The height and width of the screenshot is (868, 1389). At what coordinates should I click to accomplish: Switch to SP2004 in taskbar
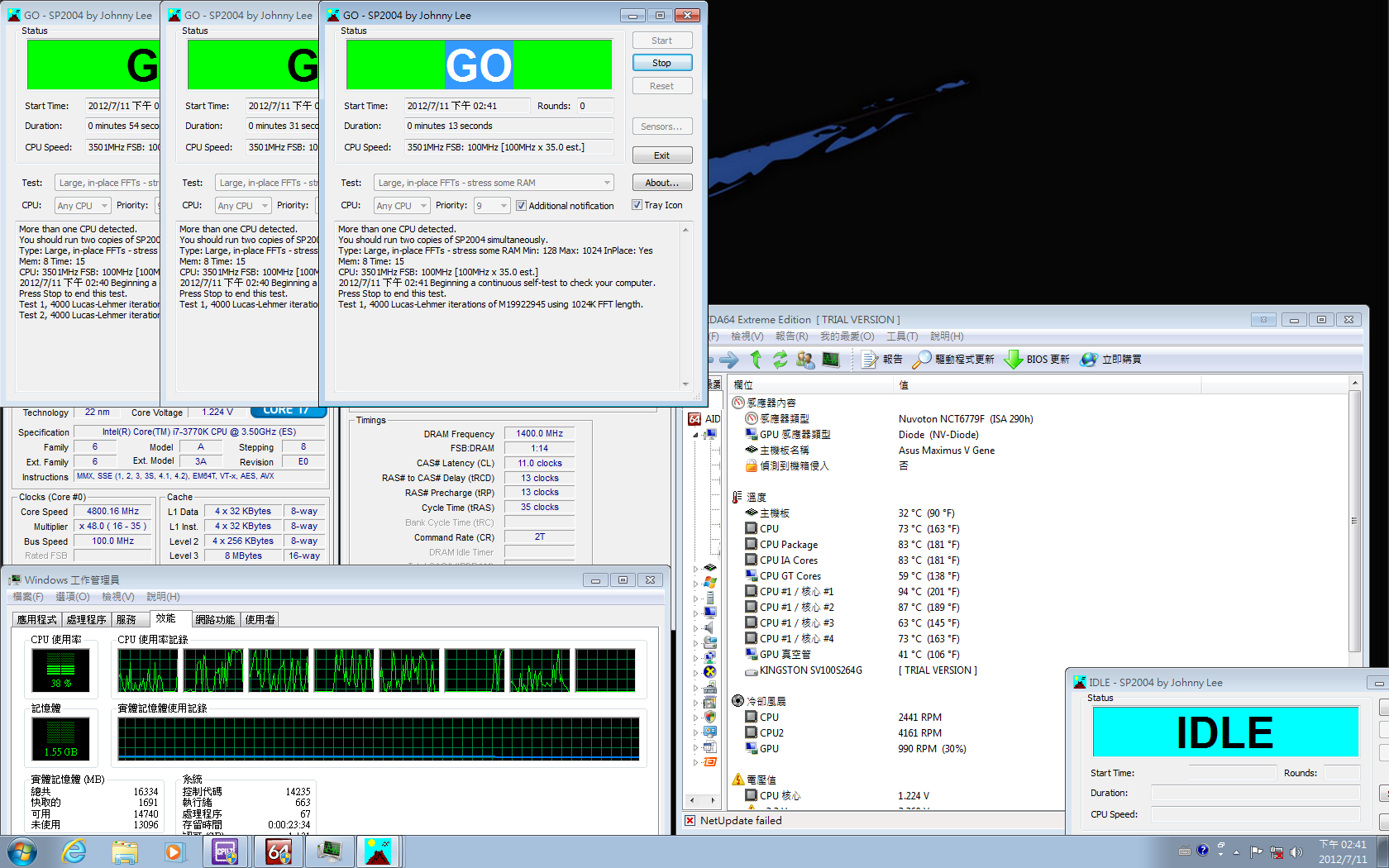click(x=378, y=851)
